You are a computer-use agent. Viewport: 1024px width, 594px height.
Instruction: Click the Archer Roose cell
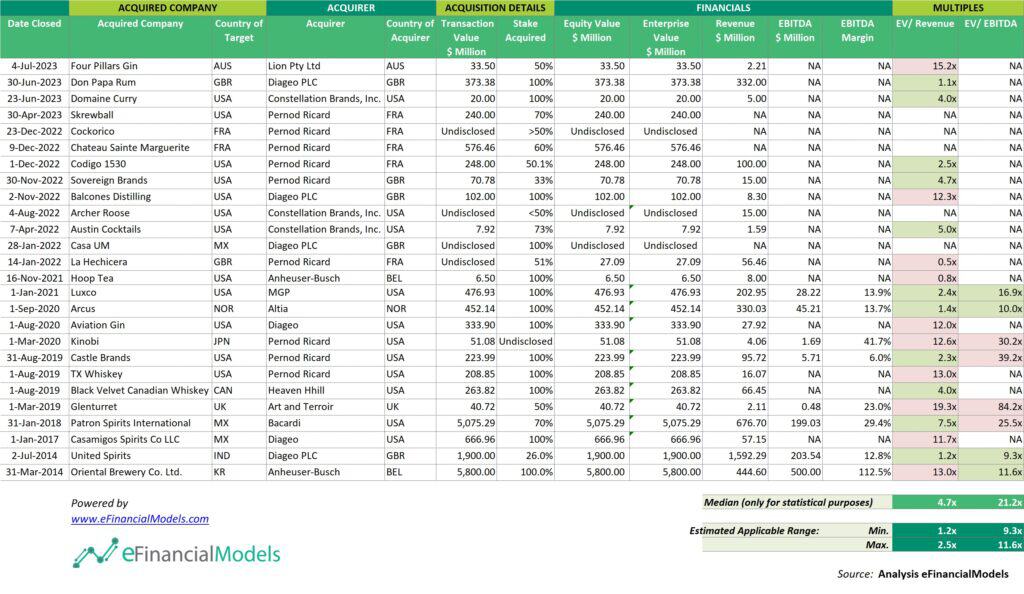[x=140, y=213]
